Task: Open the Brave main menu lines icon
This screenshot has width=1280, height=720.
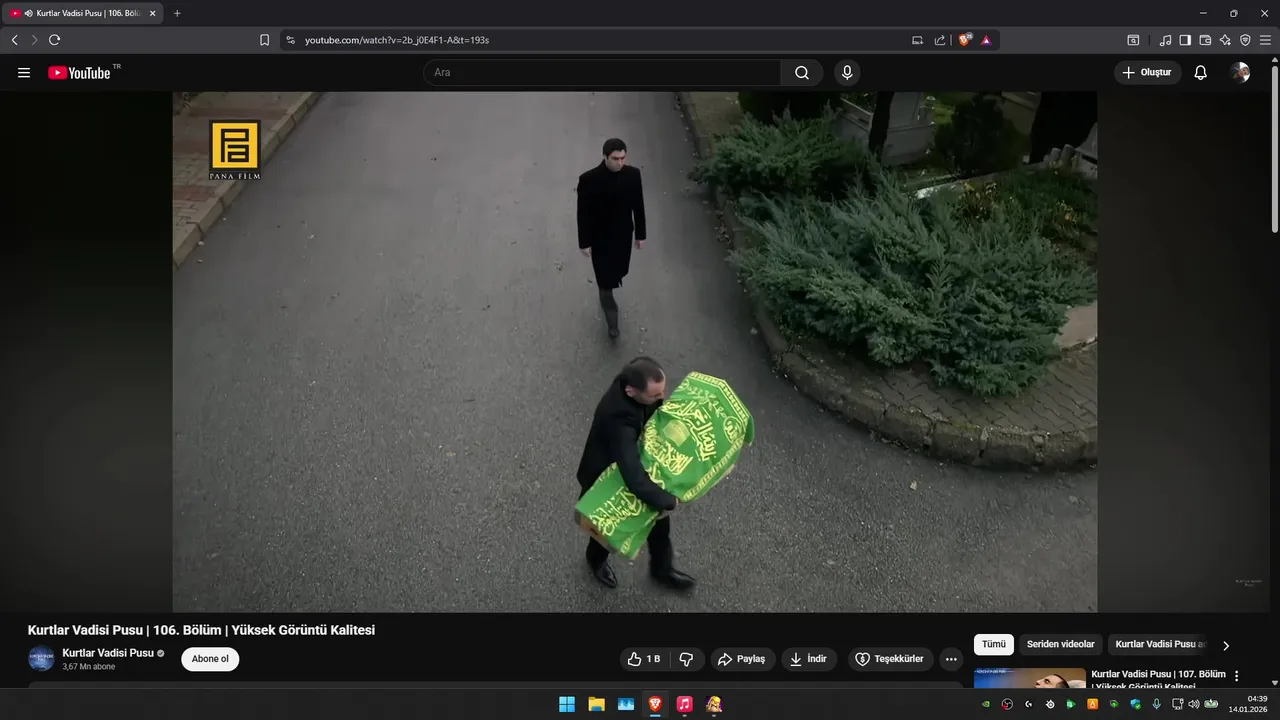Action: (x=1265, y=40)
